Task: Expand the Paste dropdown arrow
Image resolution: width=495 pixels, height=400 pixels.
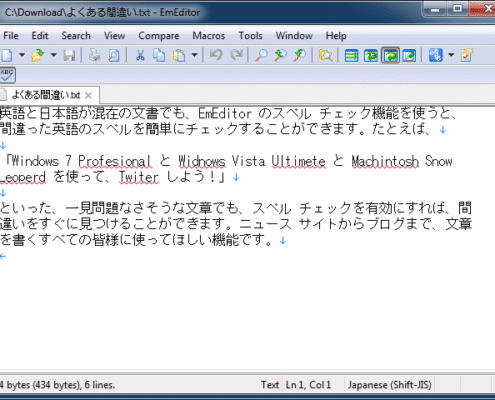Action: coord(194,55)
